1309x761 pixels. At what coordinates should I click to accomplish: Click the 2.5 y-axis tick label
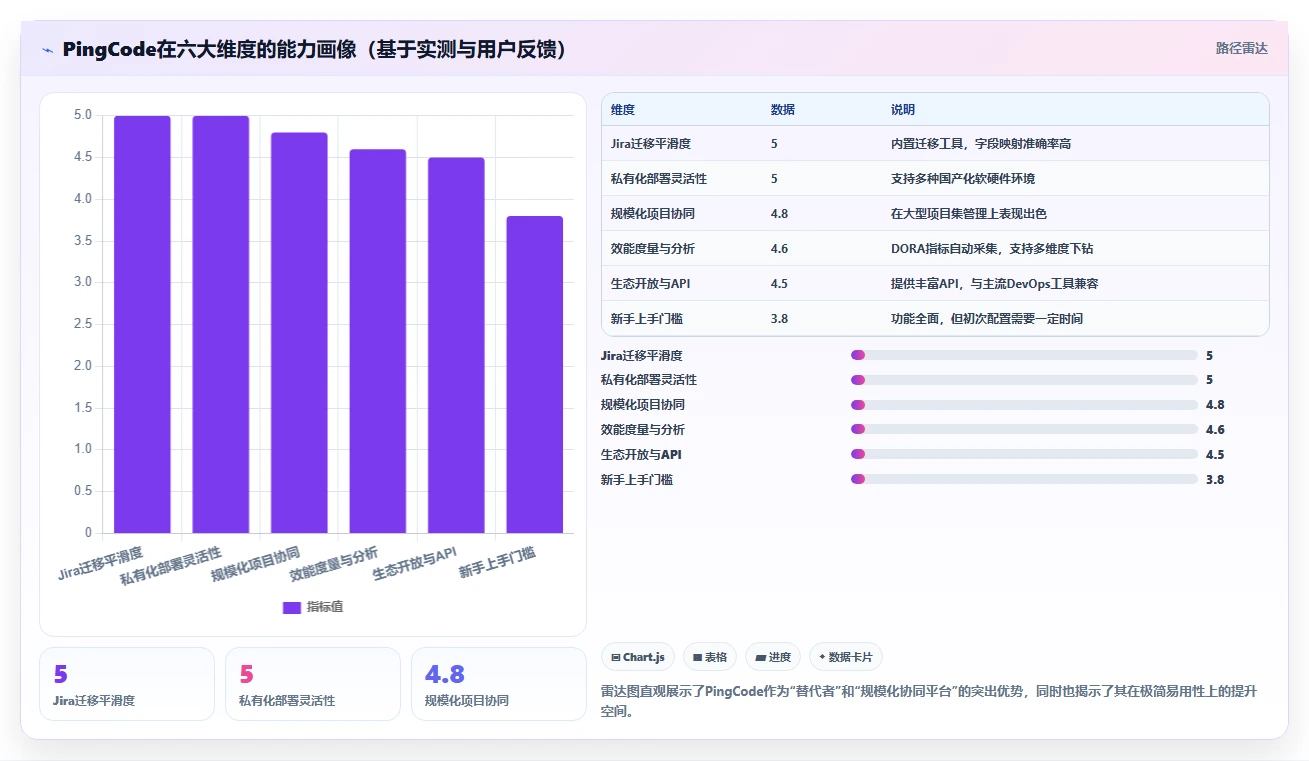(82, 324)
